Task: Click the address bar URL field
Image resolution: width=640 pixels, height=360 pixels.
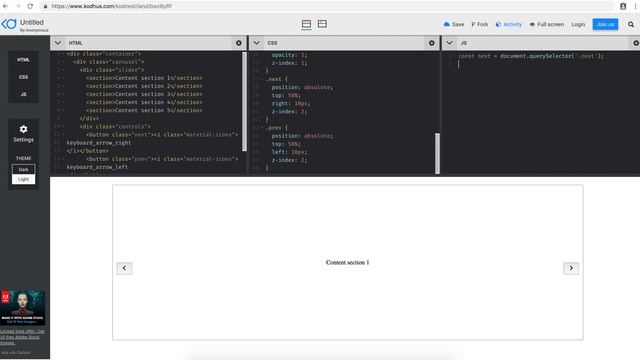Action: [327, 6]
